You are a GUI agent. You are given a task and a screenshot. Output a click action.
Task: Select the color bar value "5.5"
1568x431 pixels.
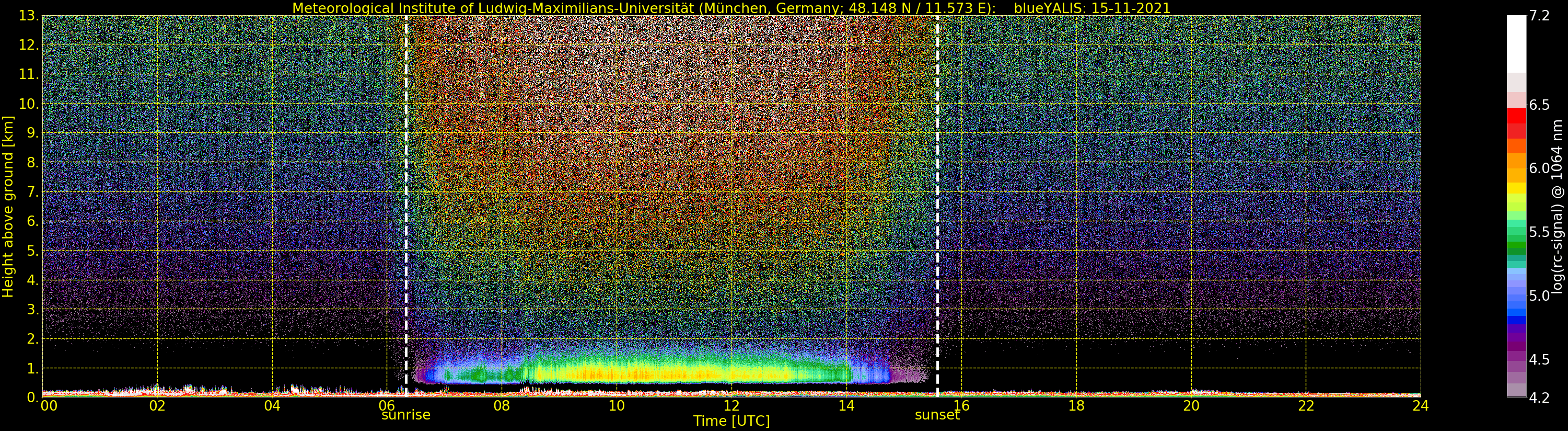[1539, 232]
